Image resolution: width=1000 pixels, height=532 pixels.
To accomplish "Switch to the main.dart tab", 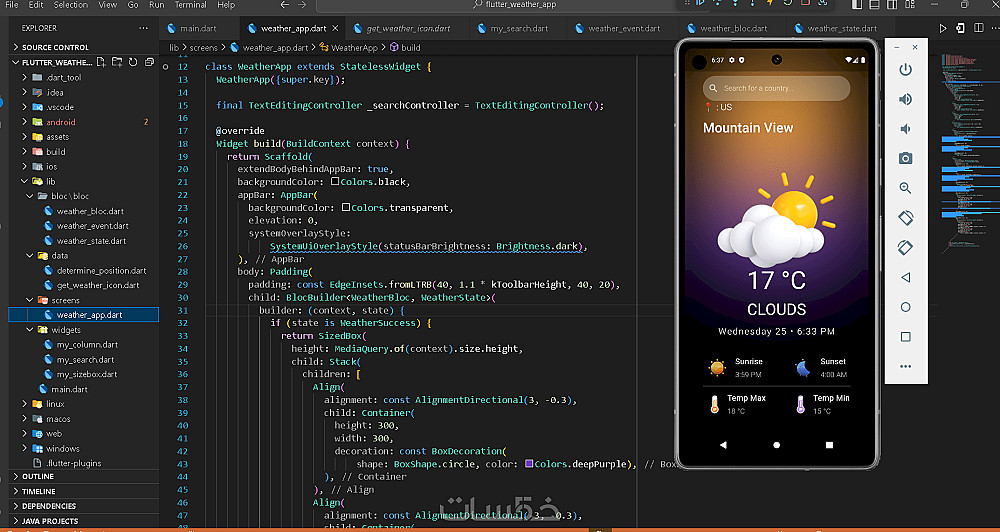I will tap(198, 29).
